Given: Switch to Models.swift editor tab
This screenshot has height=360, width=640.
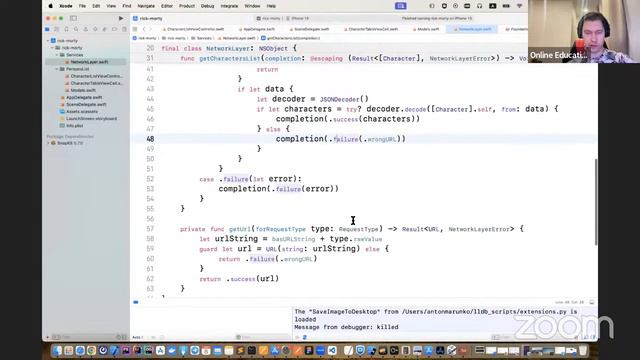Looking at the screenshot, I should click(425, 29).
